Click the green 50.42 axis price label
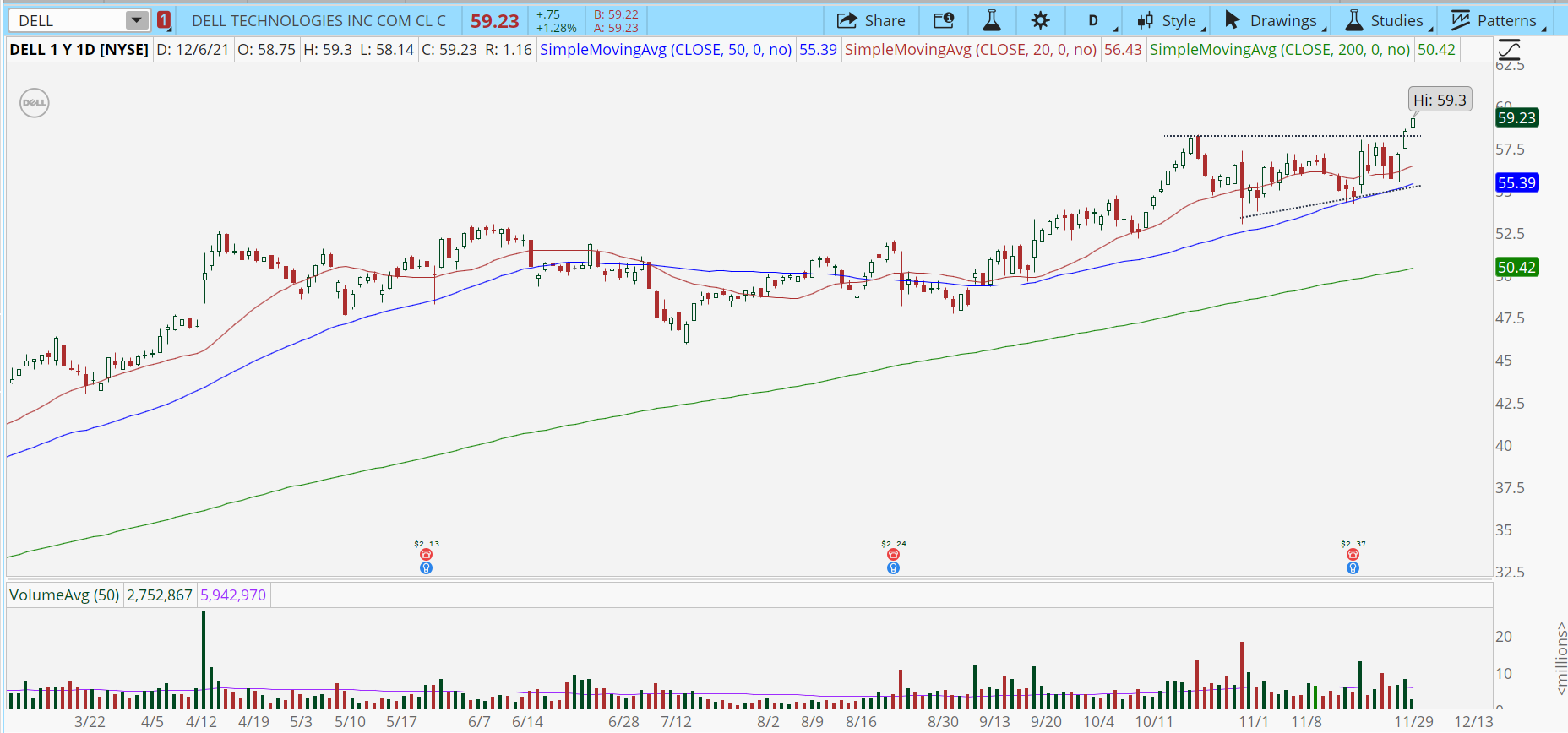 pyautogui.click(x=1516, y=268)
